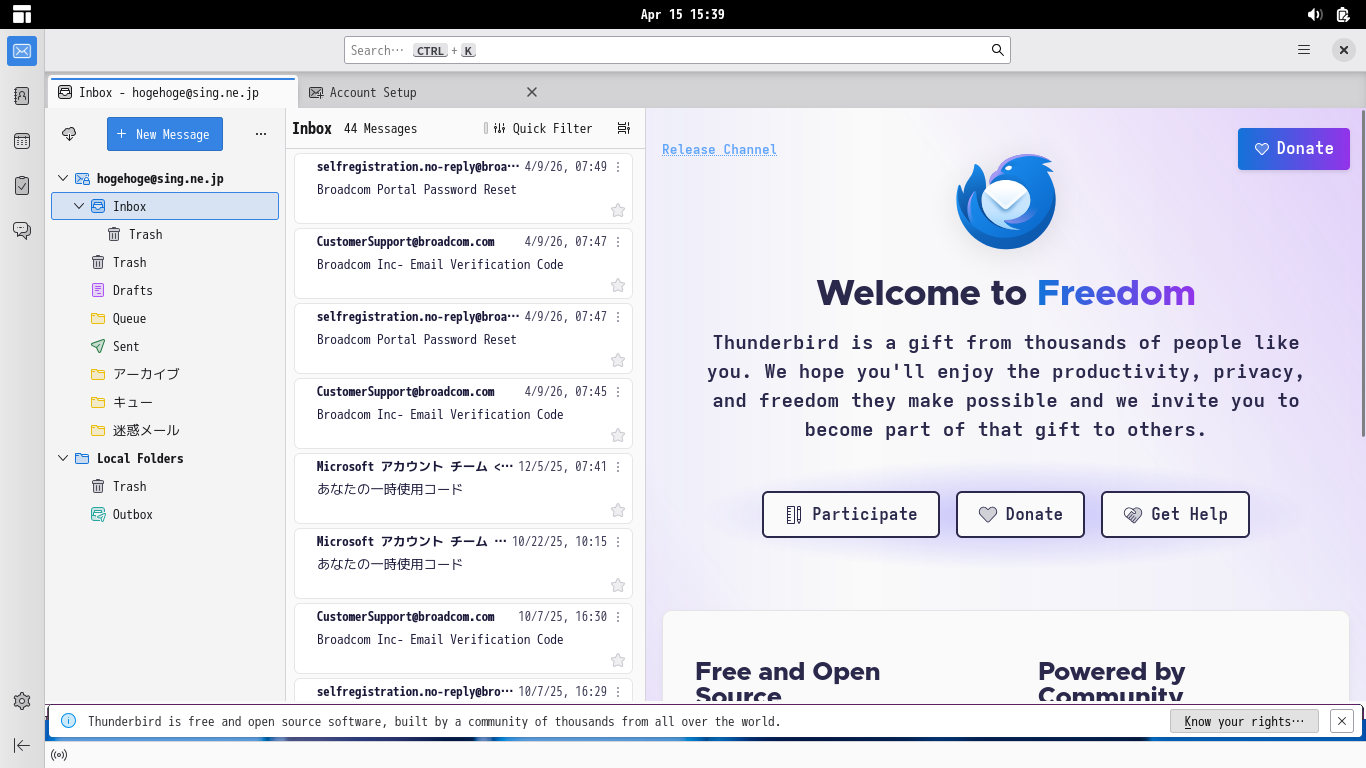The width and height of the screenshot is (1366, 768).
Task: Dismiss the notification bar with its X
Action: (1342, 720)
